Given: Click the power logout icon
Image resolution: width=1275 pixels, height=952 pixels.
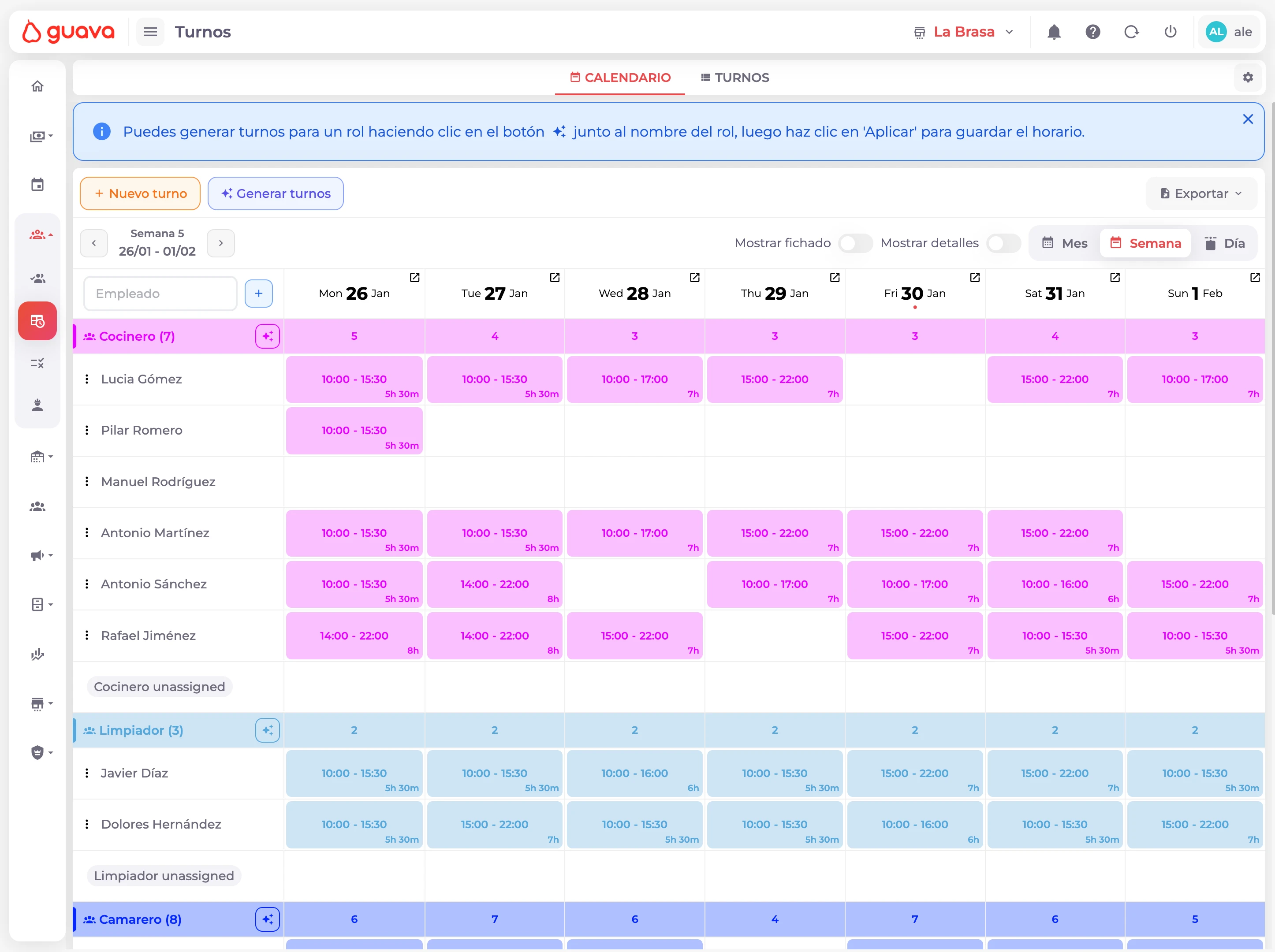Looking at the screenshot, I should click(1170, 32).
